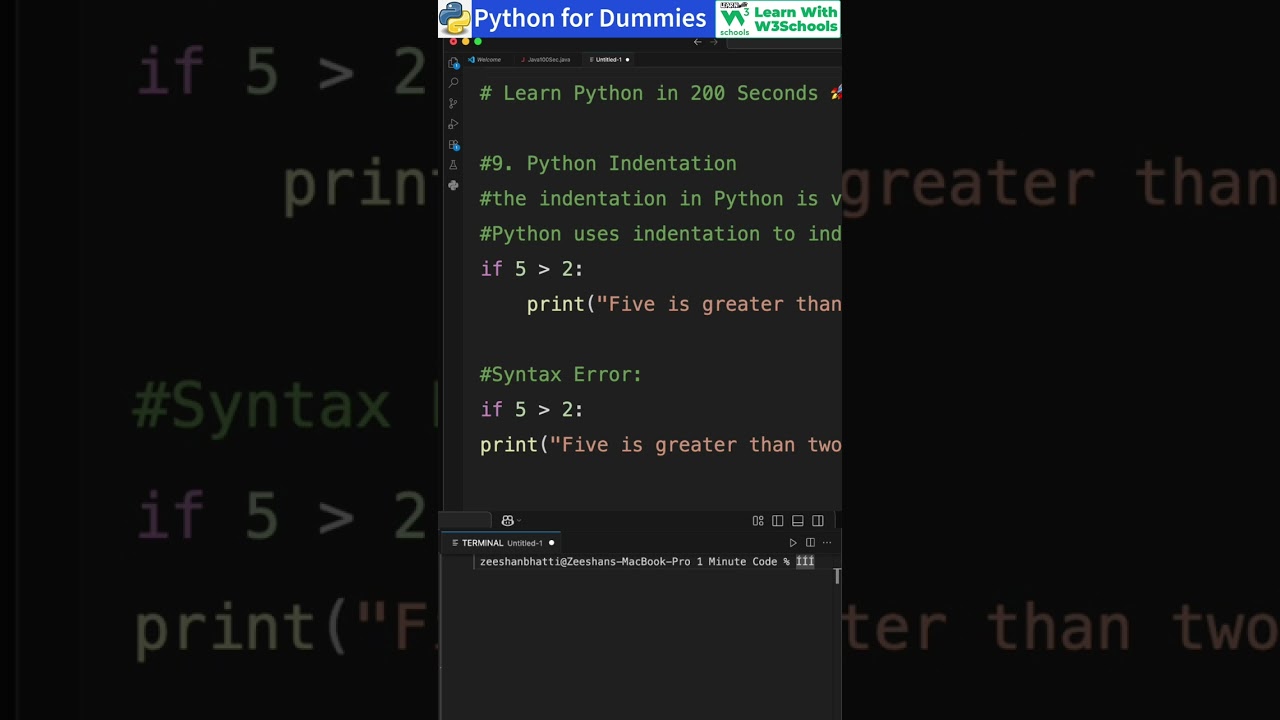Open the More Actions ellipsis menu
The width and height of the screenshot is (1280, 720).
click(x=826, y=543)
